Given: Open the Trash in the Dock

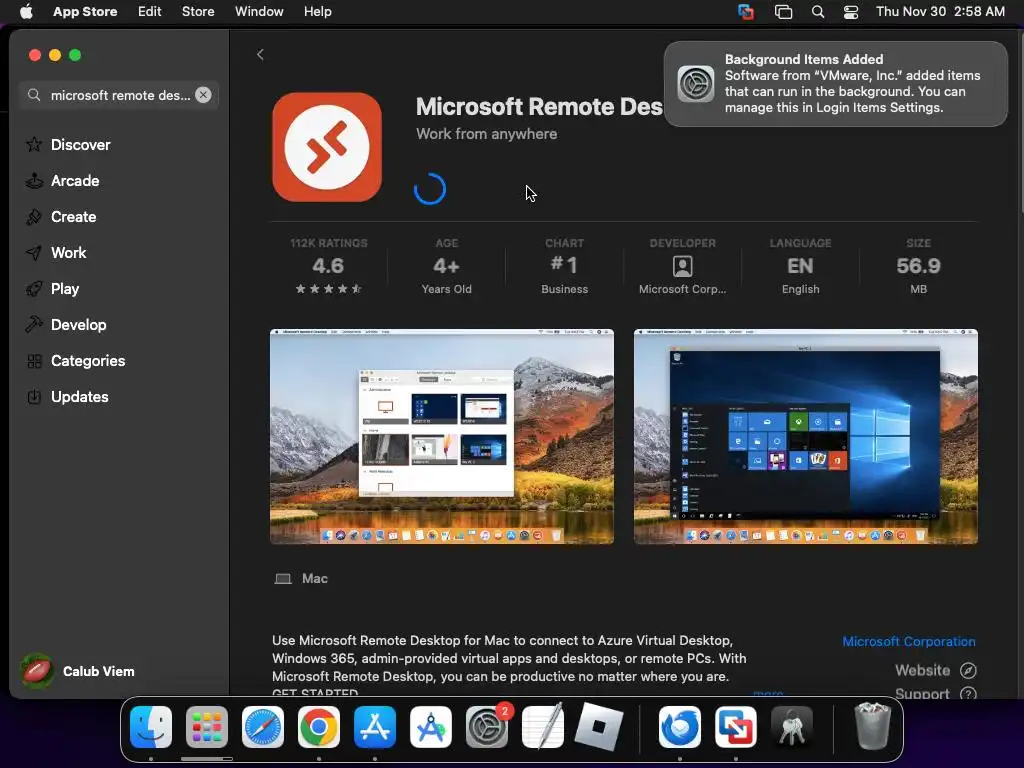Looking at the screenshot, I should (872, 727).
